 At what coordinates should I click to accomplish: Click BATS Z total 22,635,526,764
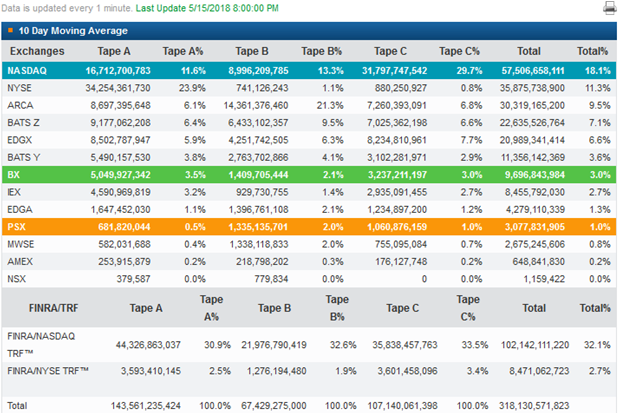(x=532, y=123)
